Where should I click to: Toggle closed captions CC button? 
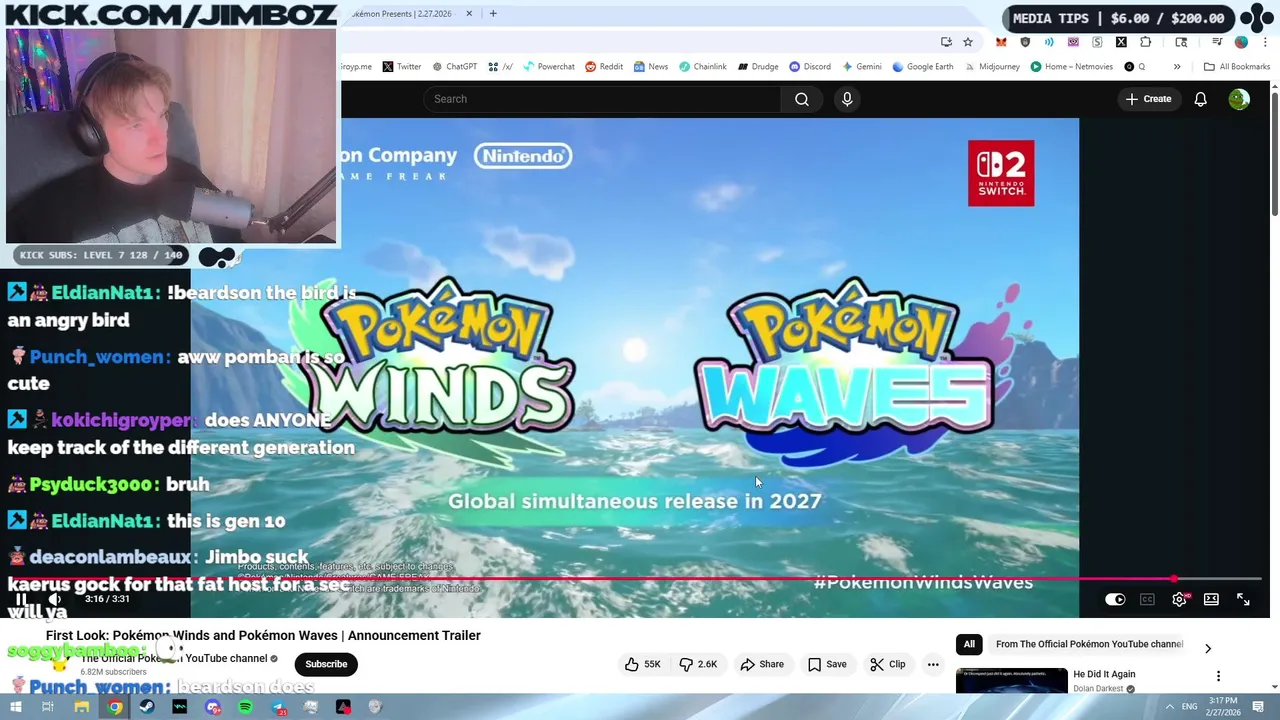1147,599
